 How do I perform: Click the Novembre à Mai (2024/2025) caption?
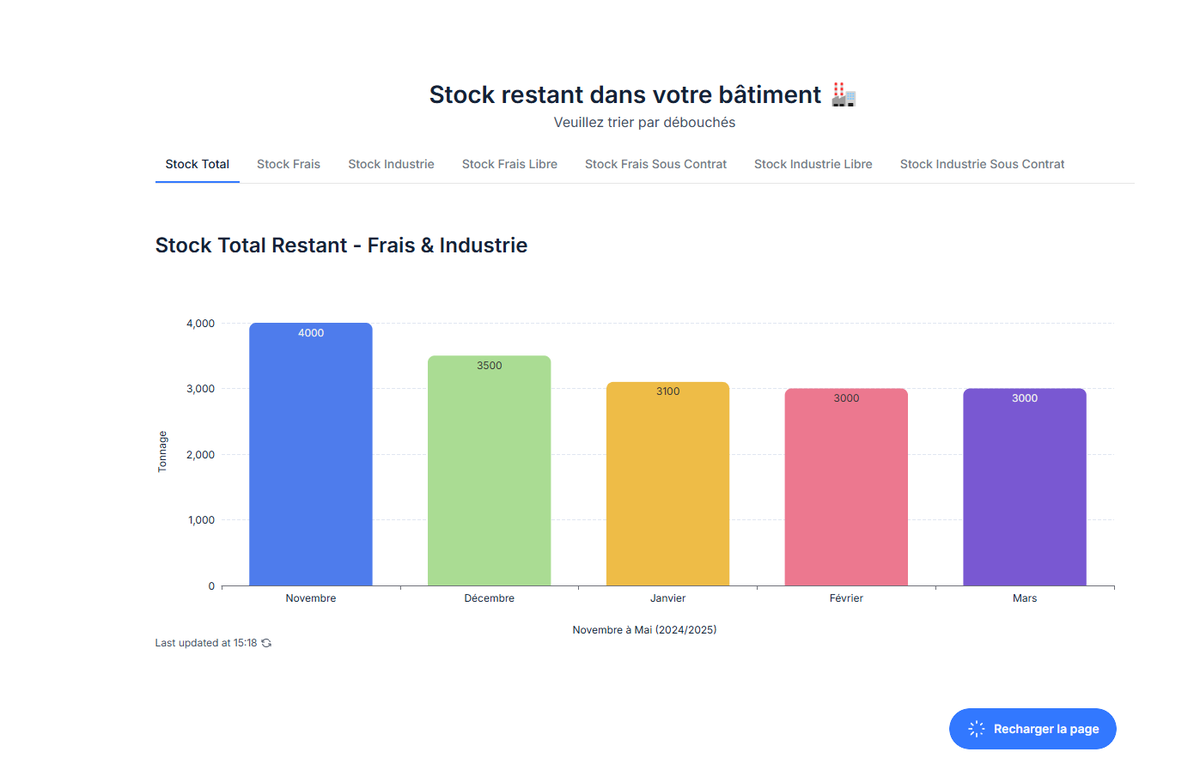click(x=644, y=630)
